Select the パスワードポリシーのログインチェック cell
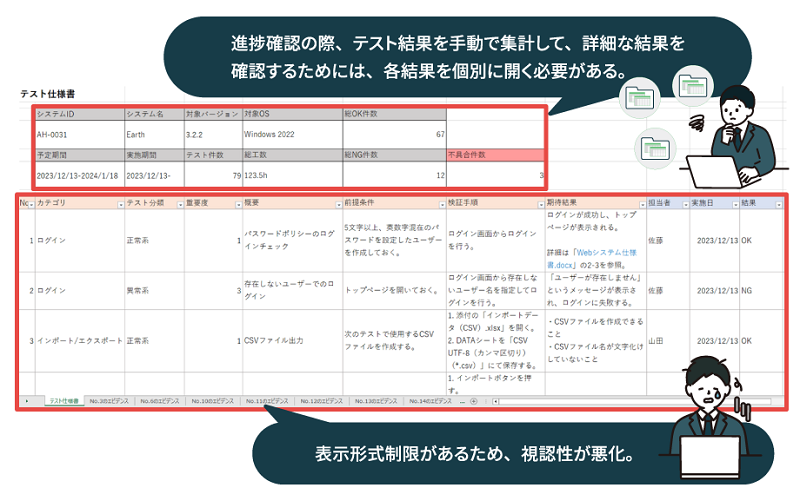The width and height of the screenshot is (800, 501). click(292, 240)
